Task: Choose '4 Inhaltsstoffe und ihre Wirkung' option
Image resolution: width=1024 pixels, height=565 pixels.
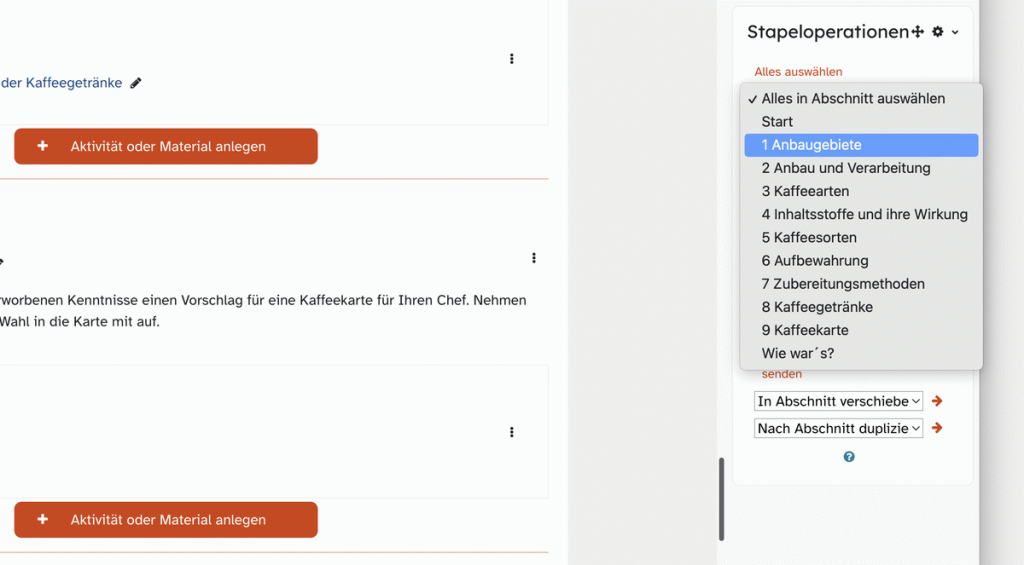Action: click(x=864, y=214)
